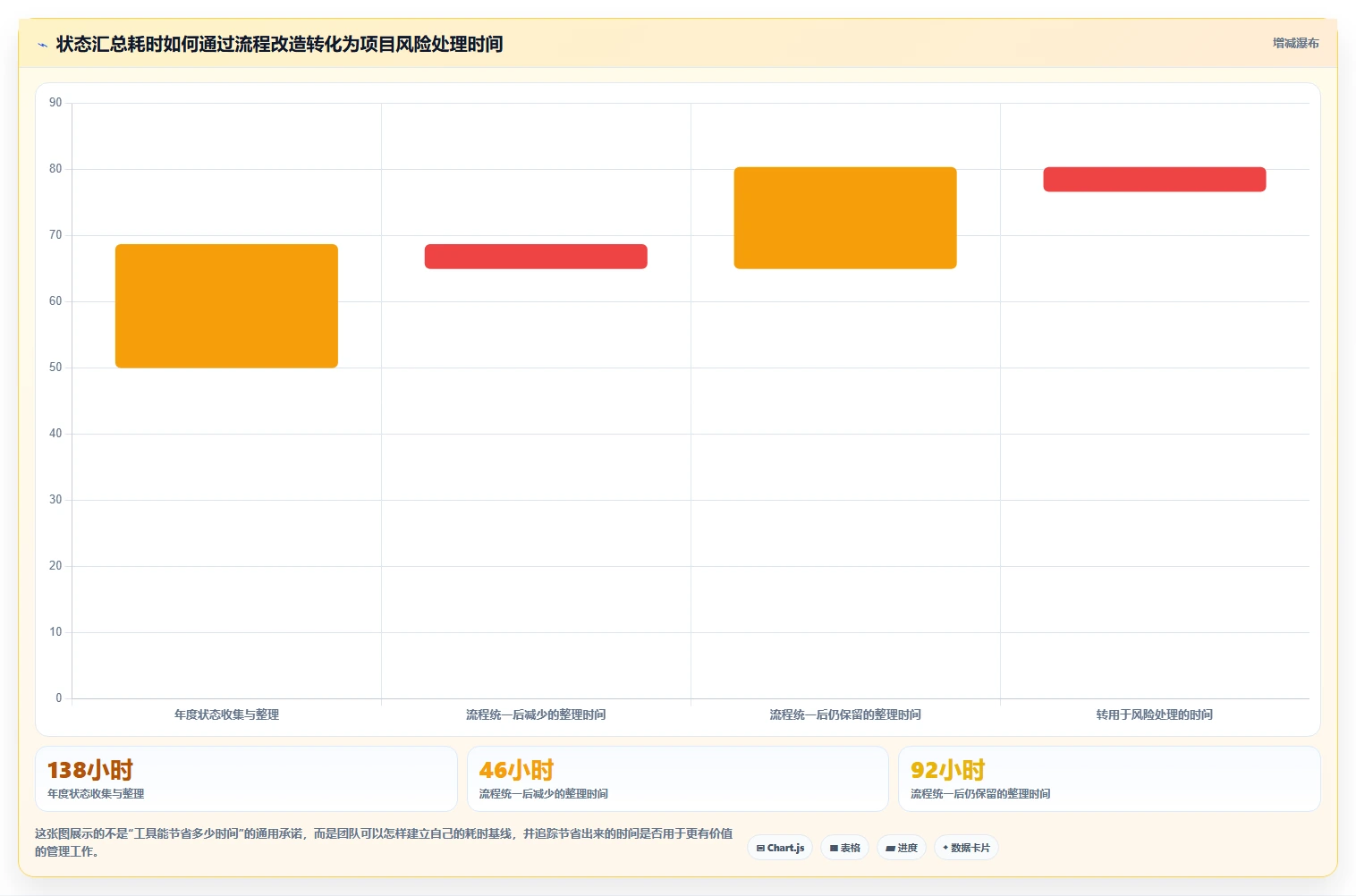
Task: Click the y-axis value 90
Action: tap(55, 103)
